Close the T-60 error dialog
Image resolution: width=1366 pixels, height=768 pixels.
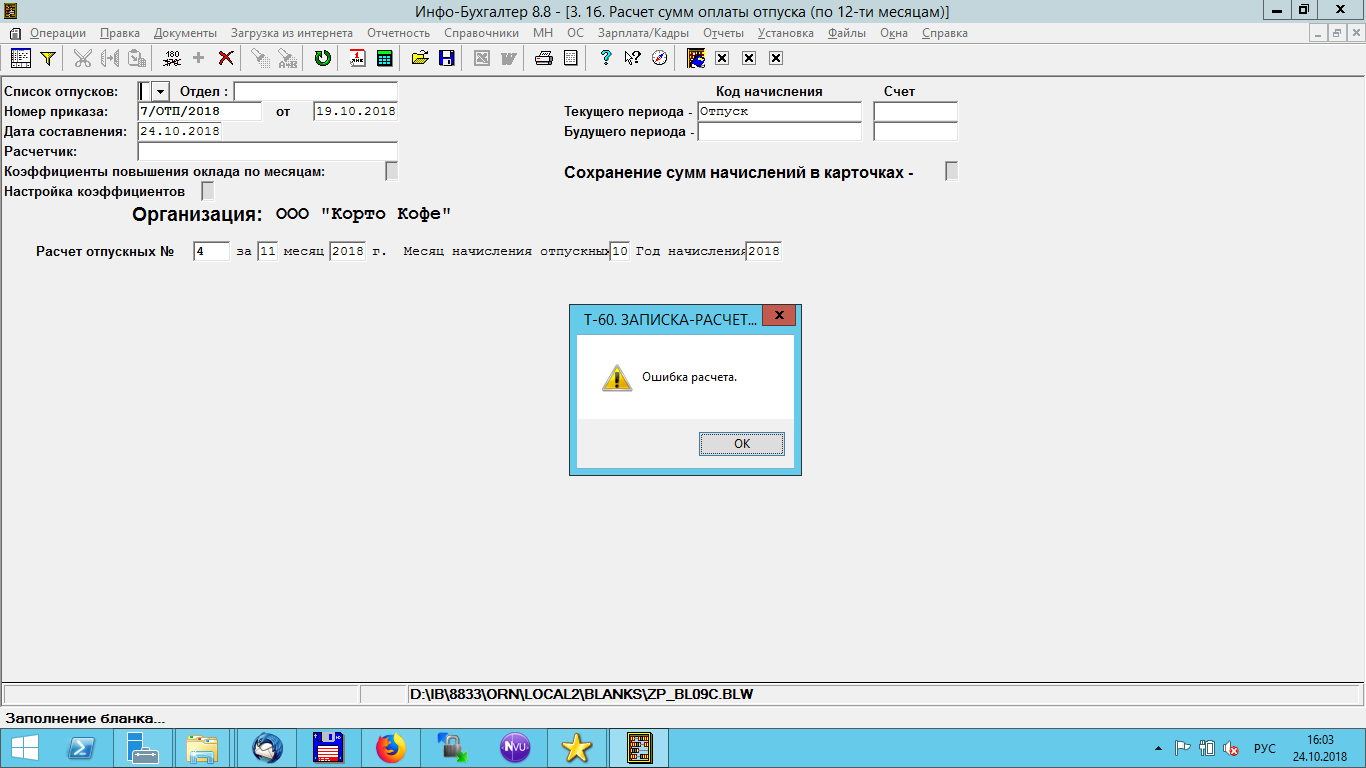tap(779, 316)
